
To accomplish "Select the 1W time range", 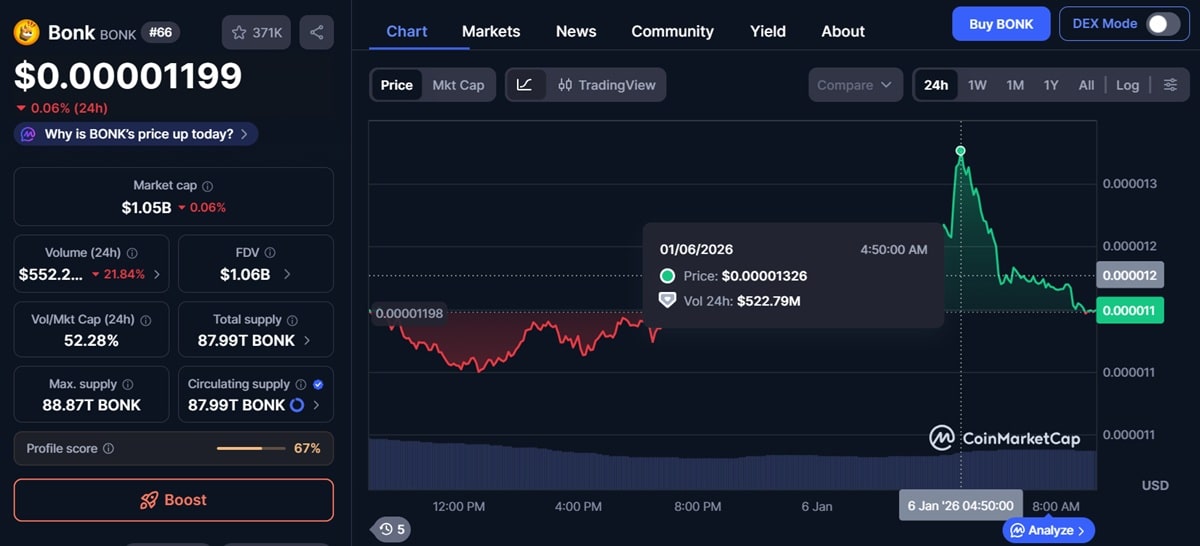I will click(x=977, y=85).
